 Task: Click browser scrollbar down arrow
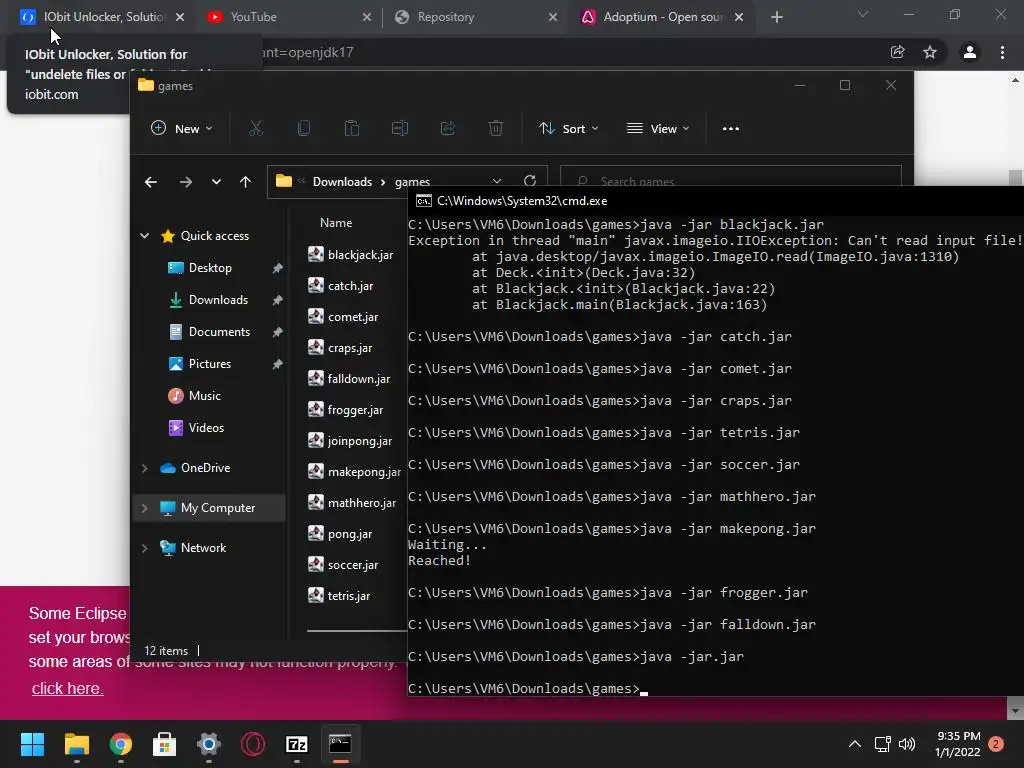1015,709
